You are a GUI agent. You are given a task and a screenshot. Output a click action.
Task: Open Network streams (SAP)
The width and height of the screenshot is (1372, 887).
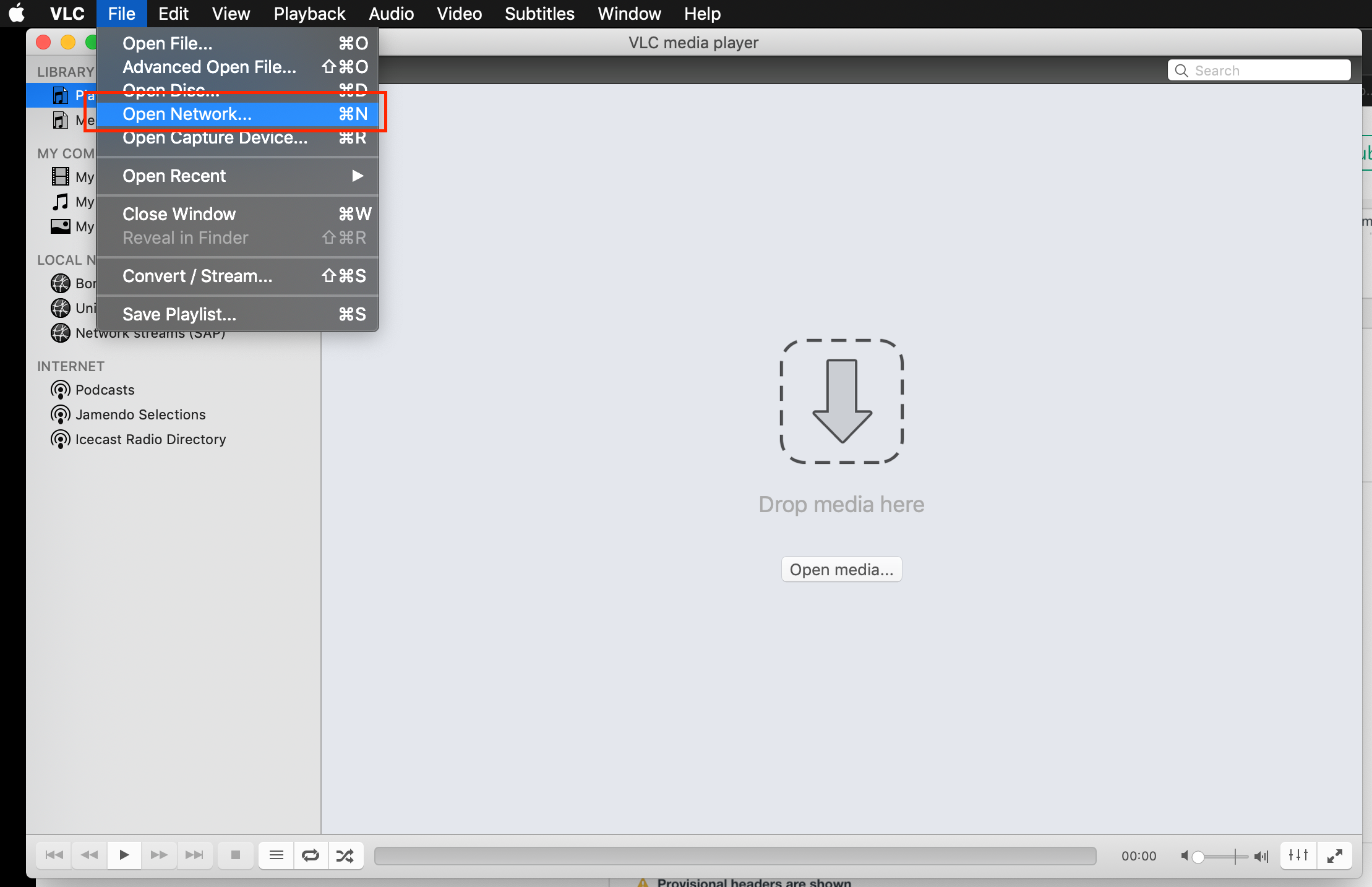pyautogui.click(x=150, y=333)
